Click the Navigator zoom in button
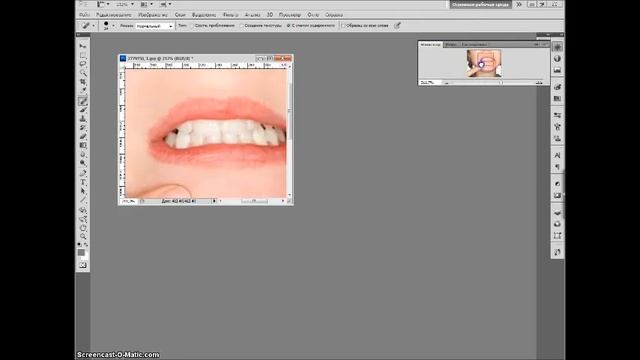The height and width of the screenshot is (360, 640). point(540,83)
